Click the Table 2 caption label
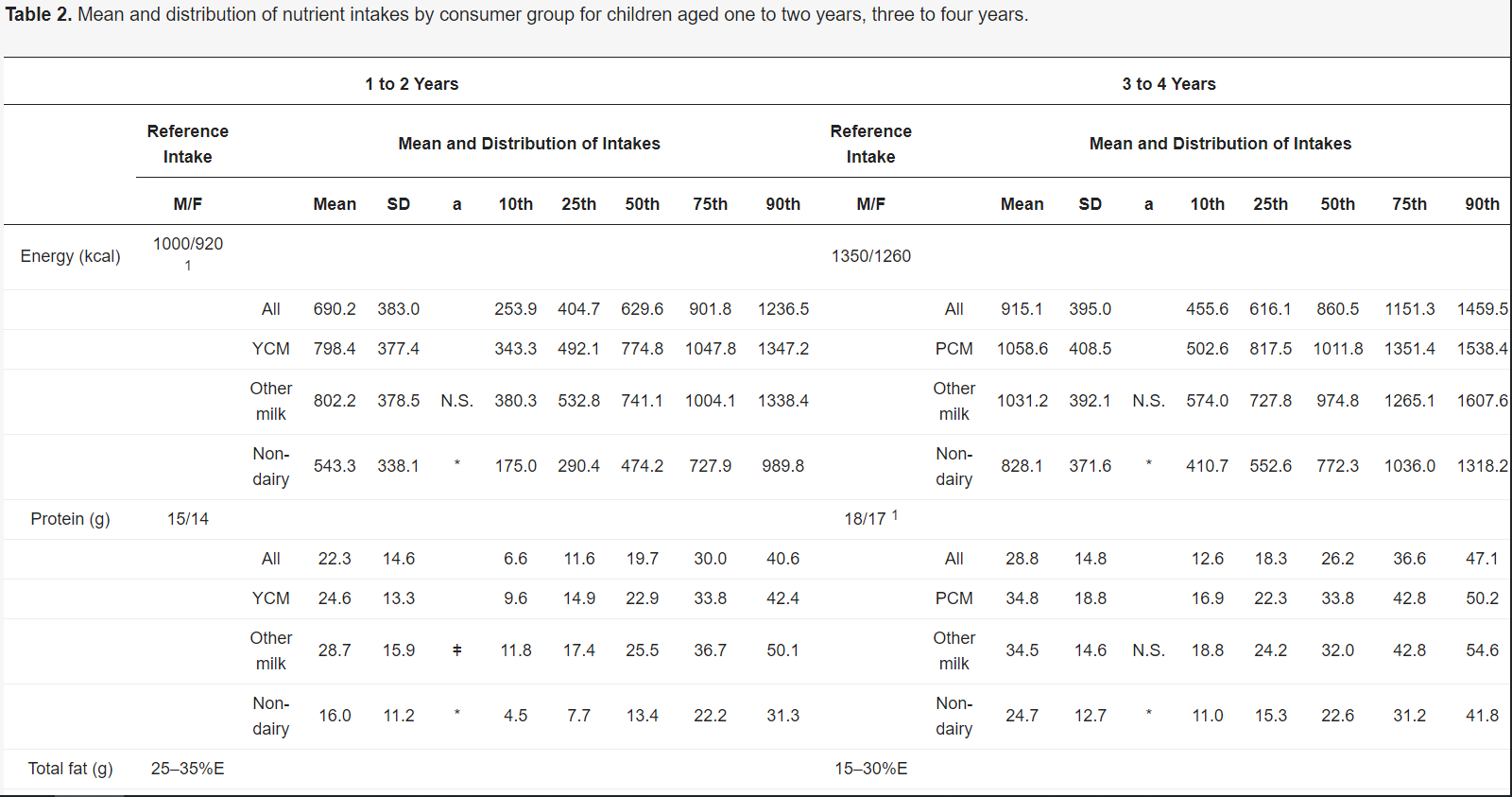The image size is (1512, 797). click(39, 15)
